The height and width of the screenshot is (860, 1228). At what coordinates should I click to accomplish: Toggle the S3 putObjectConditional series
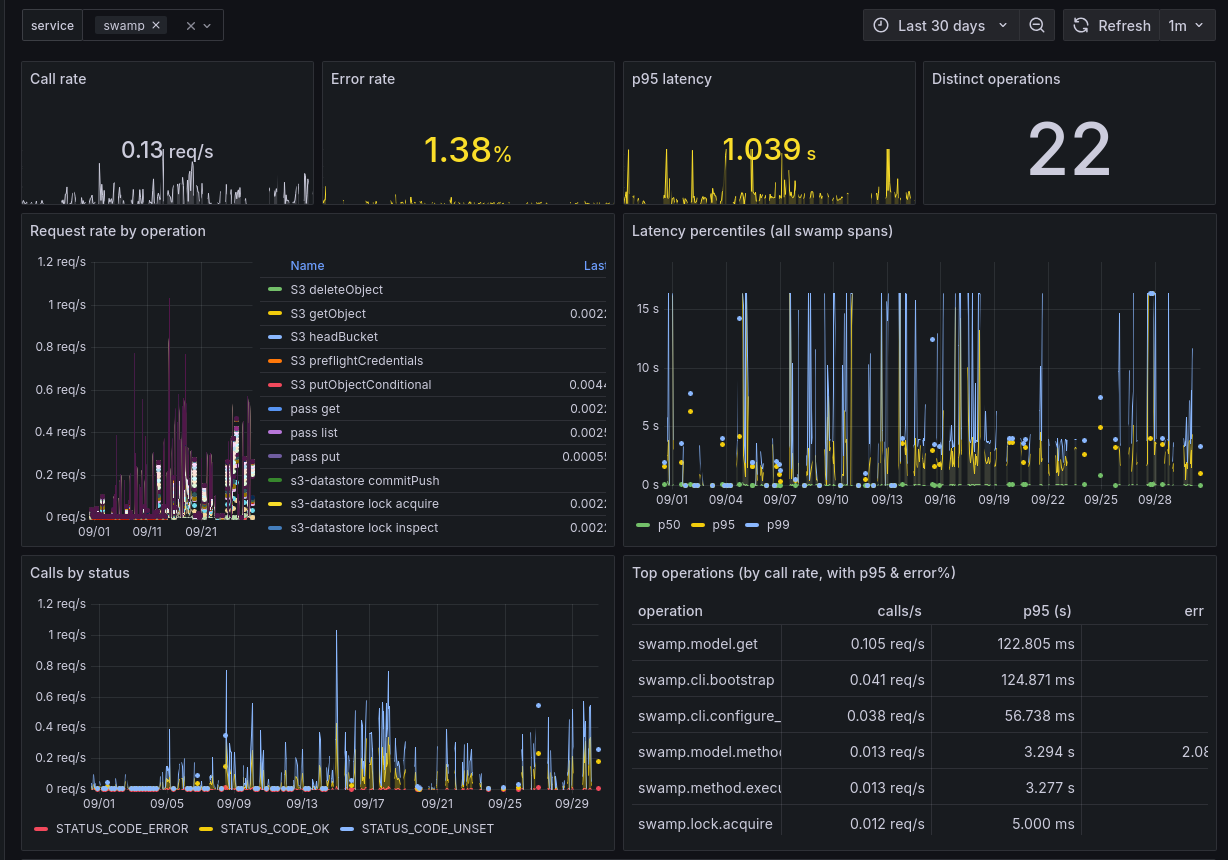(x=361, y=385)
